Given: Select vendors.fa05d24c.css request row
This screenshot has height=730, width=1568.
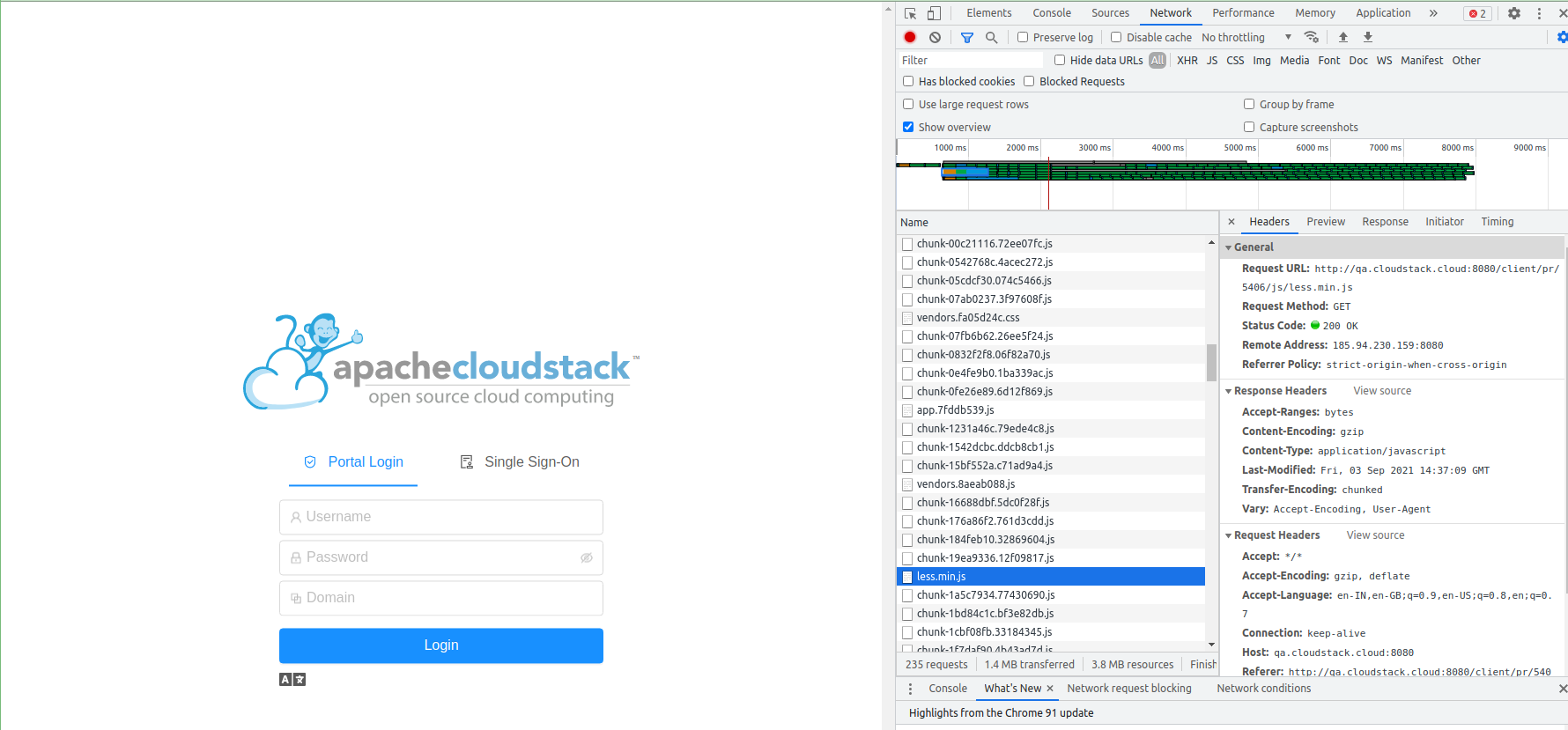Looking at the screenshot, I should (x=1051, y=318).
